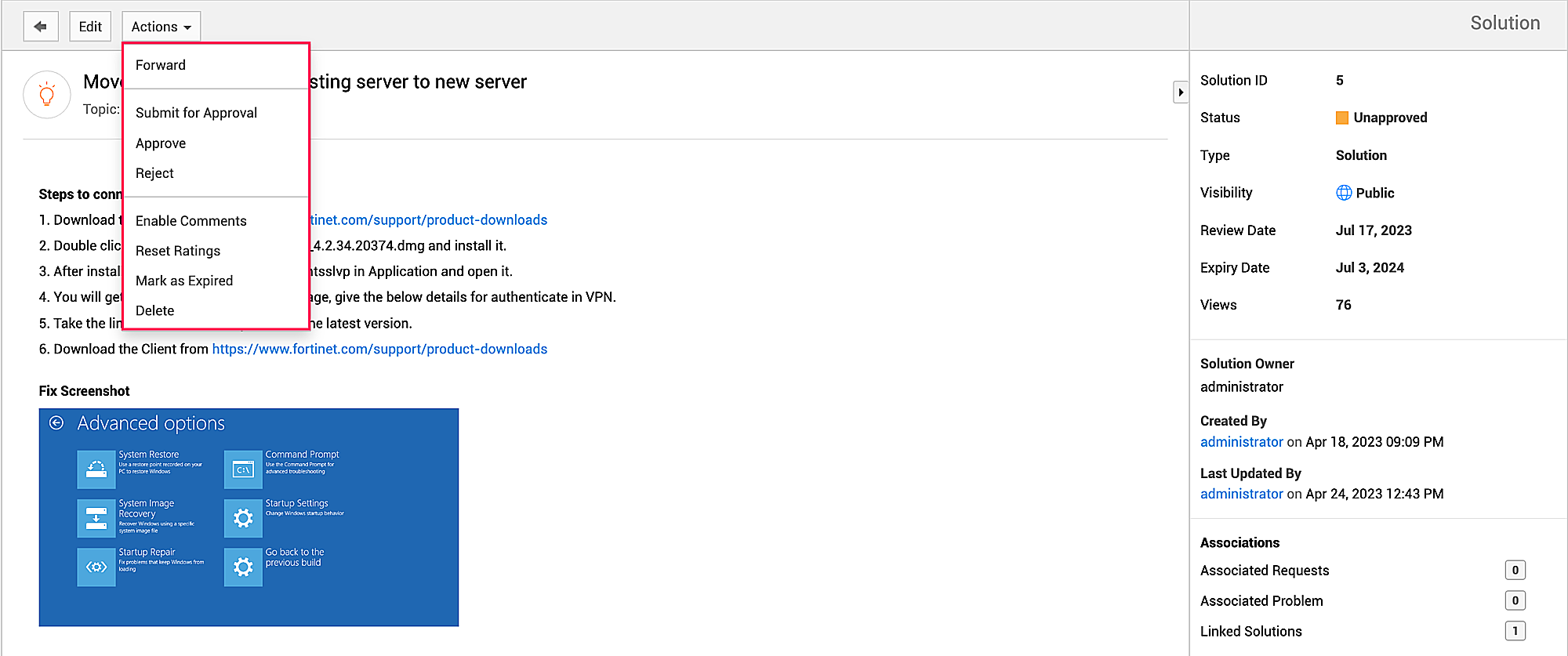Click Reset Ratings menu entry

click(x=178, y=251)
